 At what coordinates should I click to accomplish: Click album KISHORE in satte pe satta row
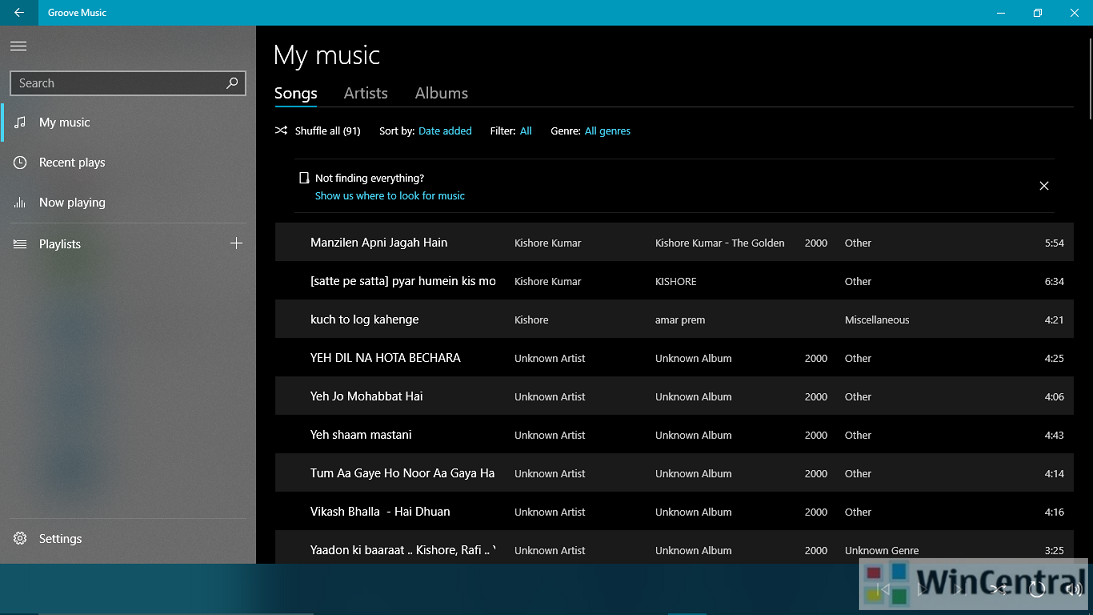tap(675, 282)
